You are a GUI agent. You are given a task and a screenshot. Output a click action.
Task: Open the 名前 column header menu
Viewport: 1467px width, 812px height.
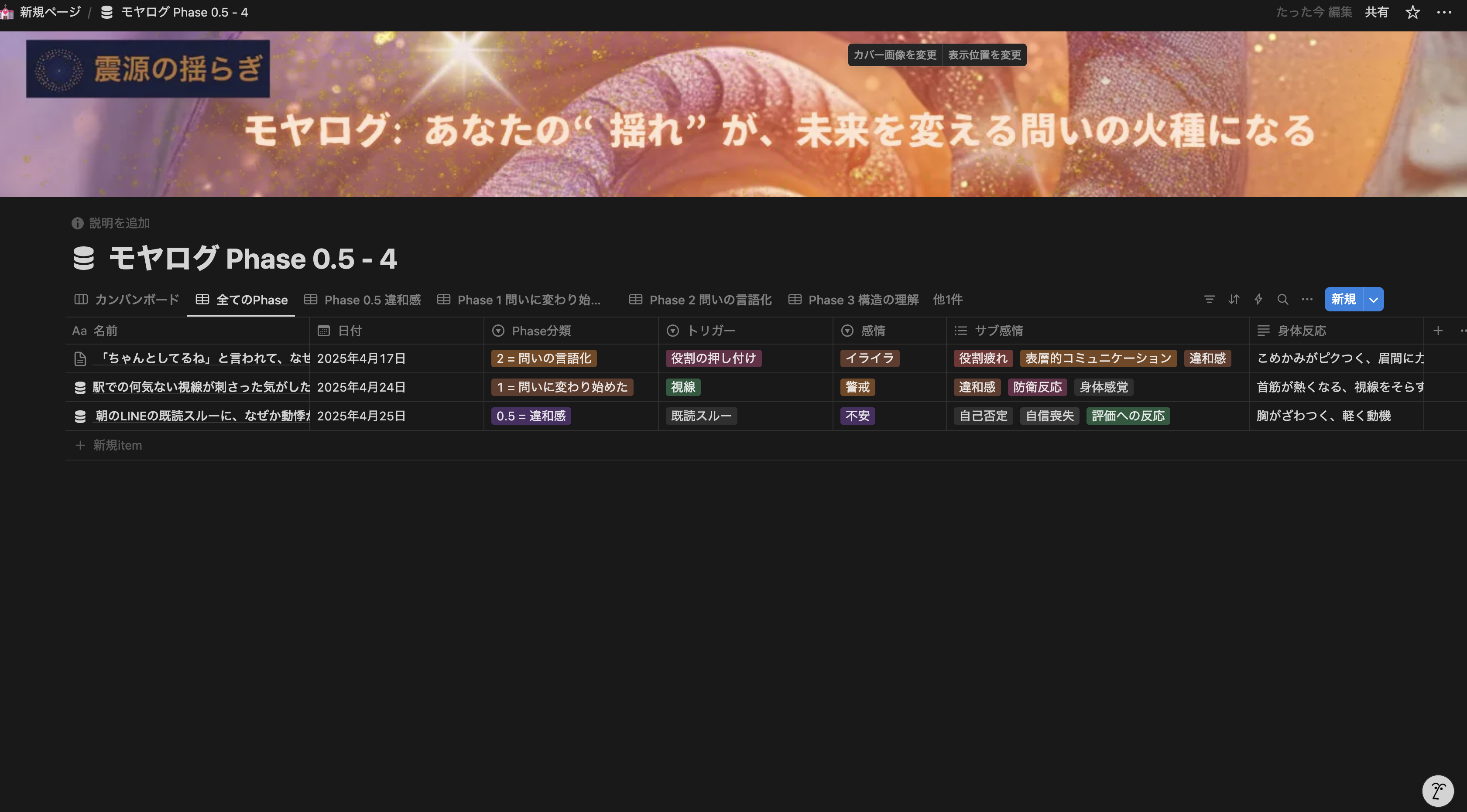click(187, 331)
